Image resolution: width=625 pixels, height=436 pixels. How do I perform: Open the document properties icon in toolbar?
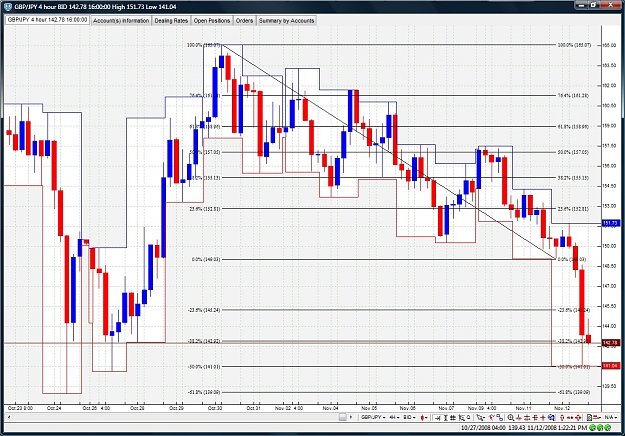tap(589, 418)
